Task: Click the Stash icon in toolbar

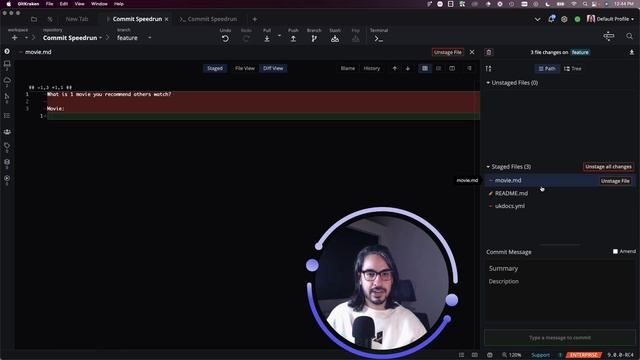Action: click(x=335, y=39)
